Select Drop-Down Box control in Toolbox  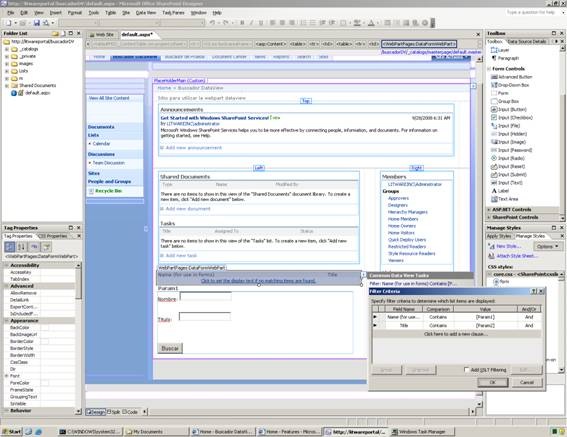pos(510,85)
